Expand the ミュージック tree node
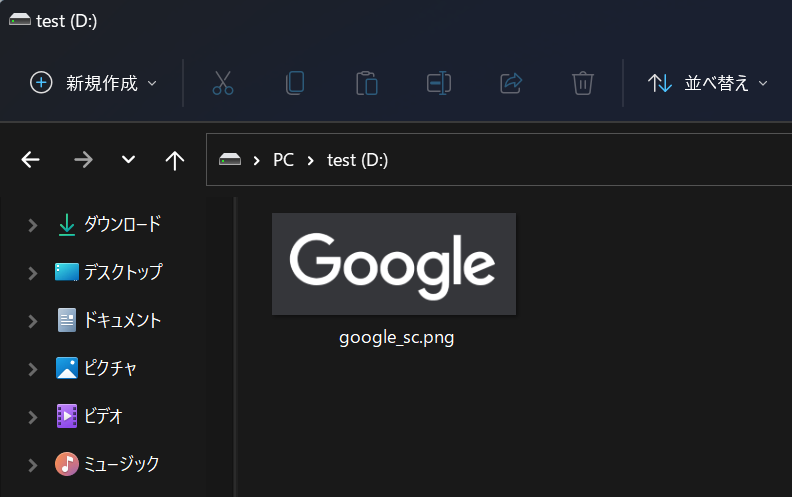Screen dimensions: 792x497 33,465
